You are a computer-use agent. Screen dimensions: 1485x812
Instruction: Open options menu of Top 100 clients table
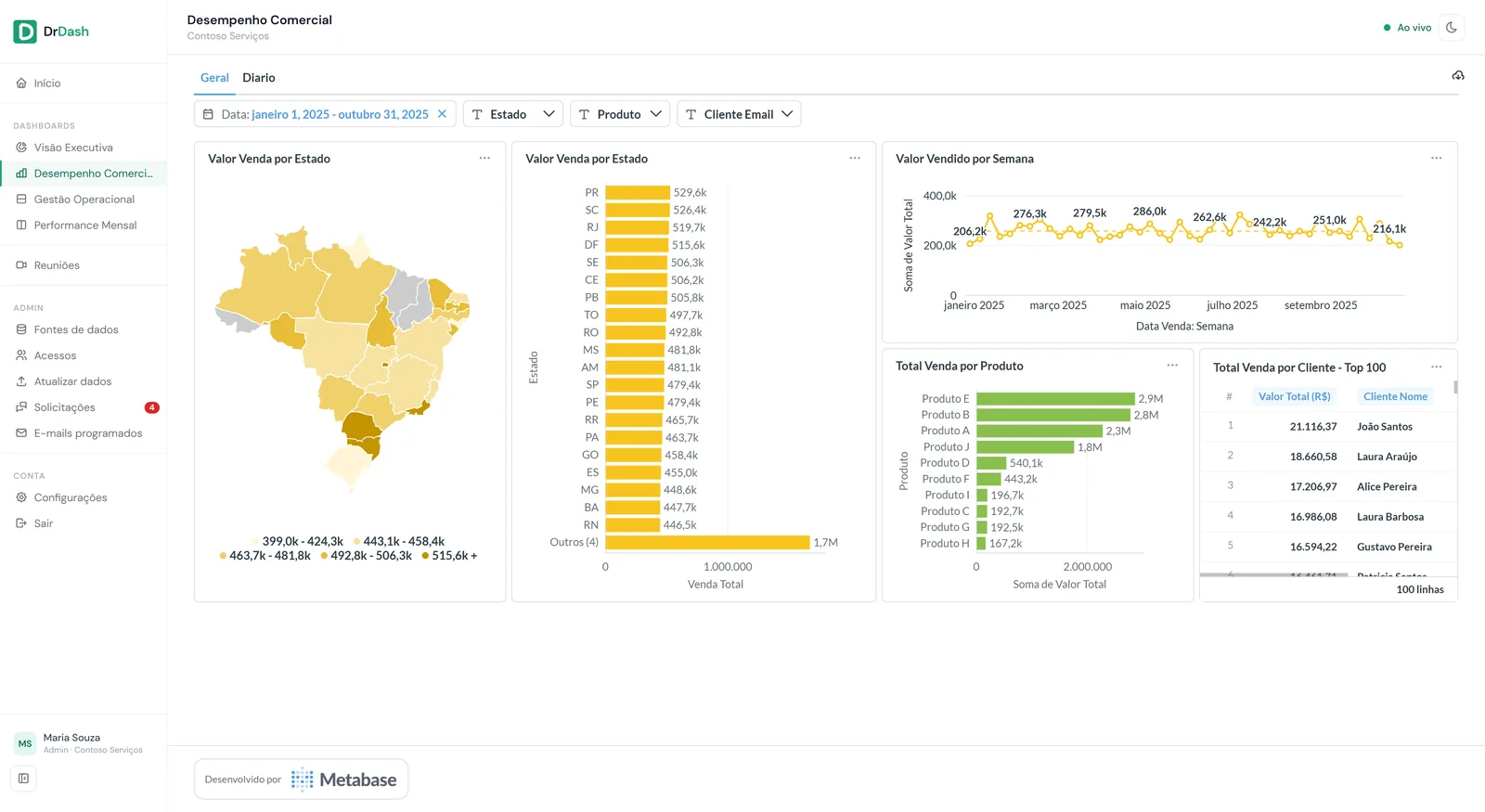(x=1437, y=367)
